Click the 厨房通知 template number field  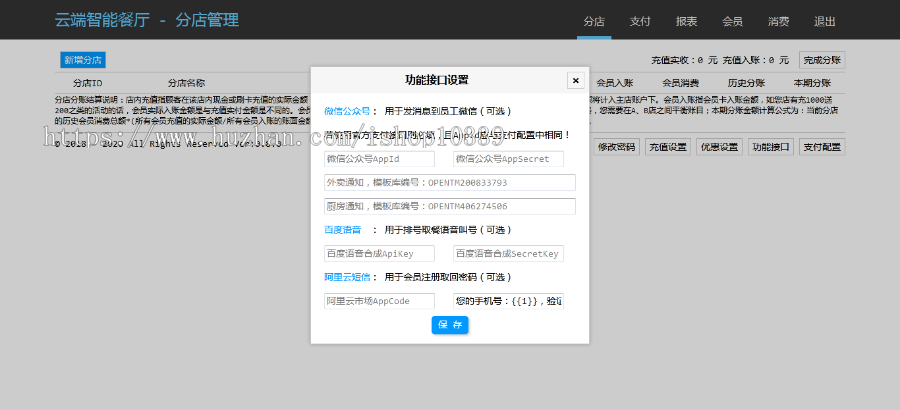click(450, 206)
